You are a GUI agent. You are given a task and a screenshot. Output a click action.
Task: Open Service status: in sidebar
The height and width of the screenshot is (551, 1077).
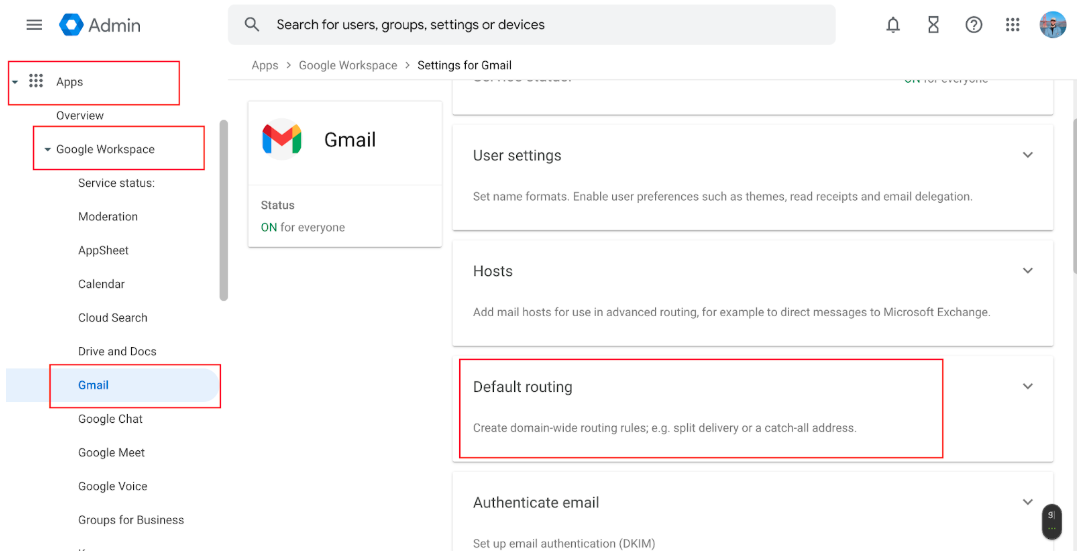pyautogui.click(x=117, y=183)
